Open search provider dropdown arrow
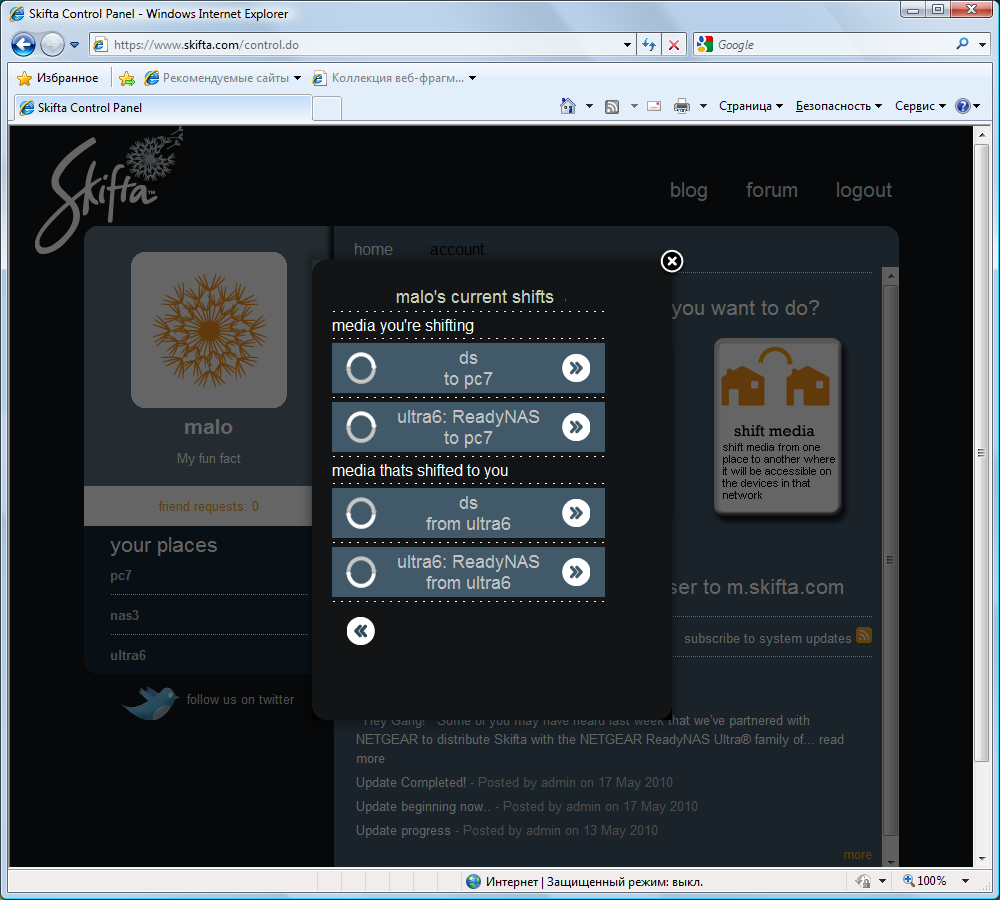This screenshot has height=900, width=1000. pyautogui.click(x=983, y=45)
